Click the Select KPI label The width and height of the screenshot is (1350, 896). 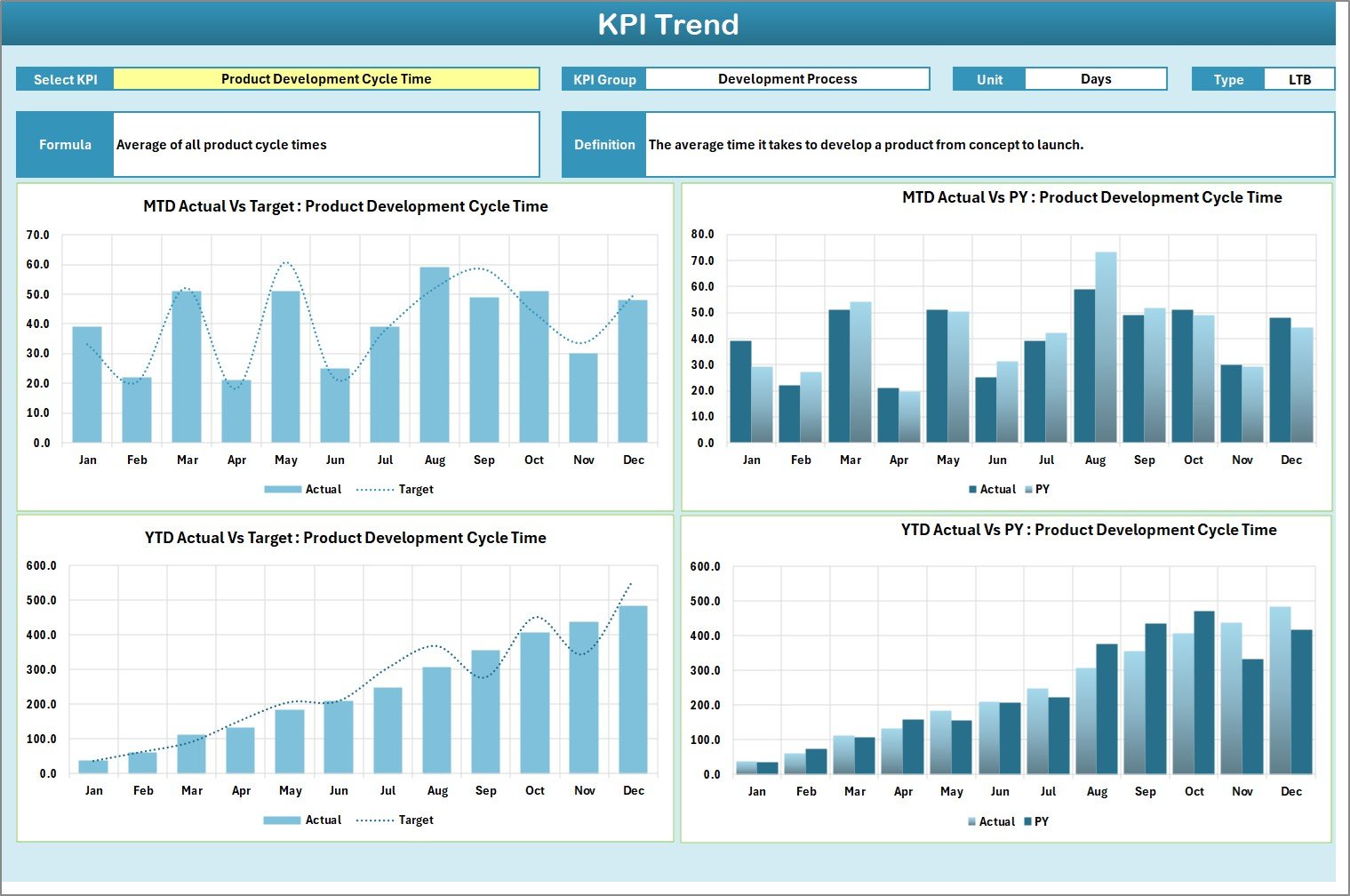[64, 78]
